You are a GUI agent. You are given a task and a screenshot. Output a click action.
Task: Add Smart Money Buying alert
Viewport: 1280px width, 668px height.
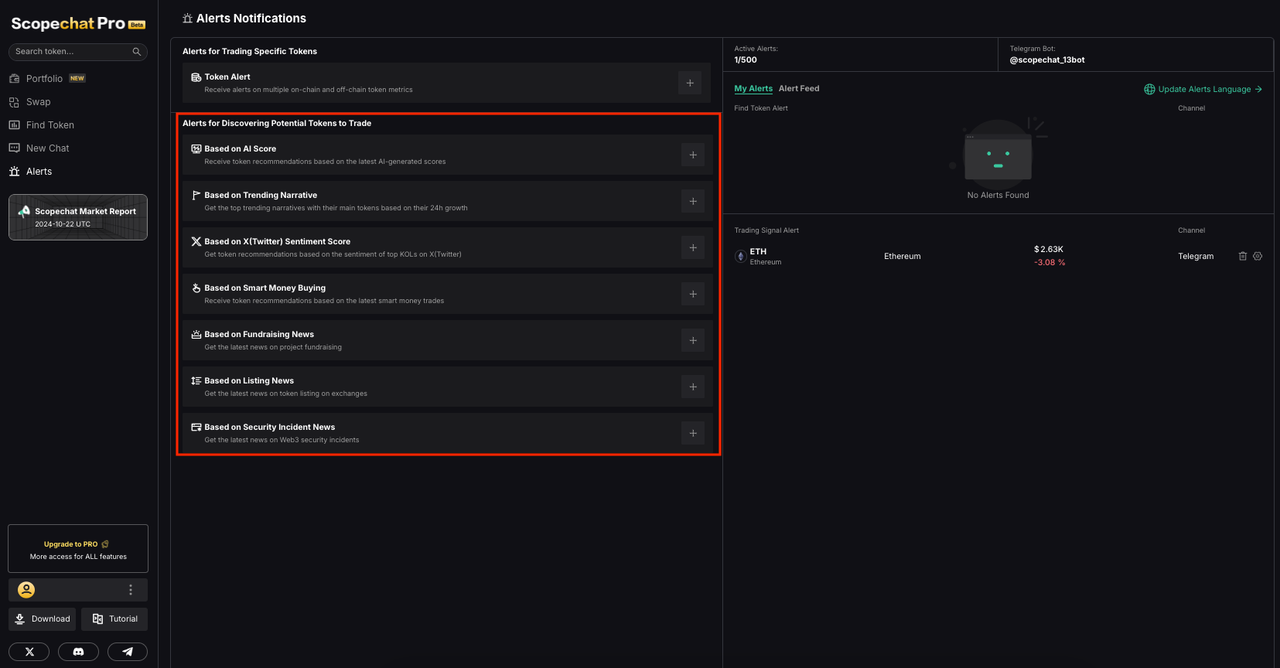[693, 294]
